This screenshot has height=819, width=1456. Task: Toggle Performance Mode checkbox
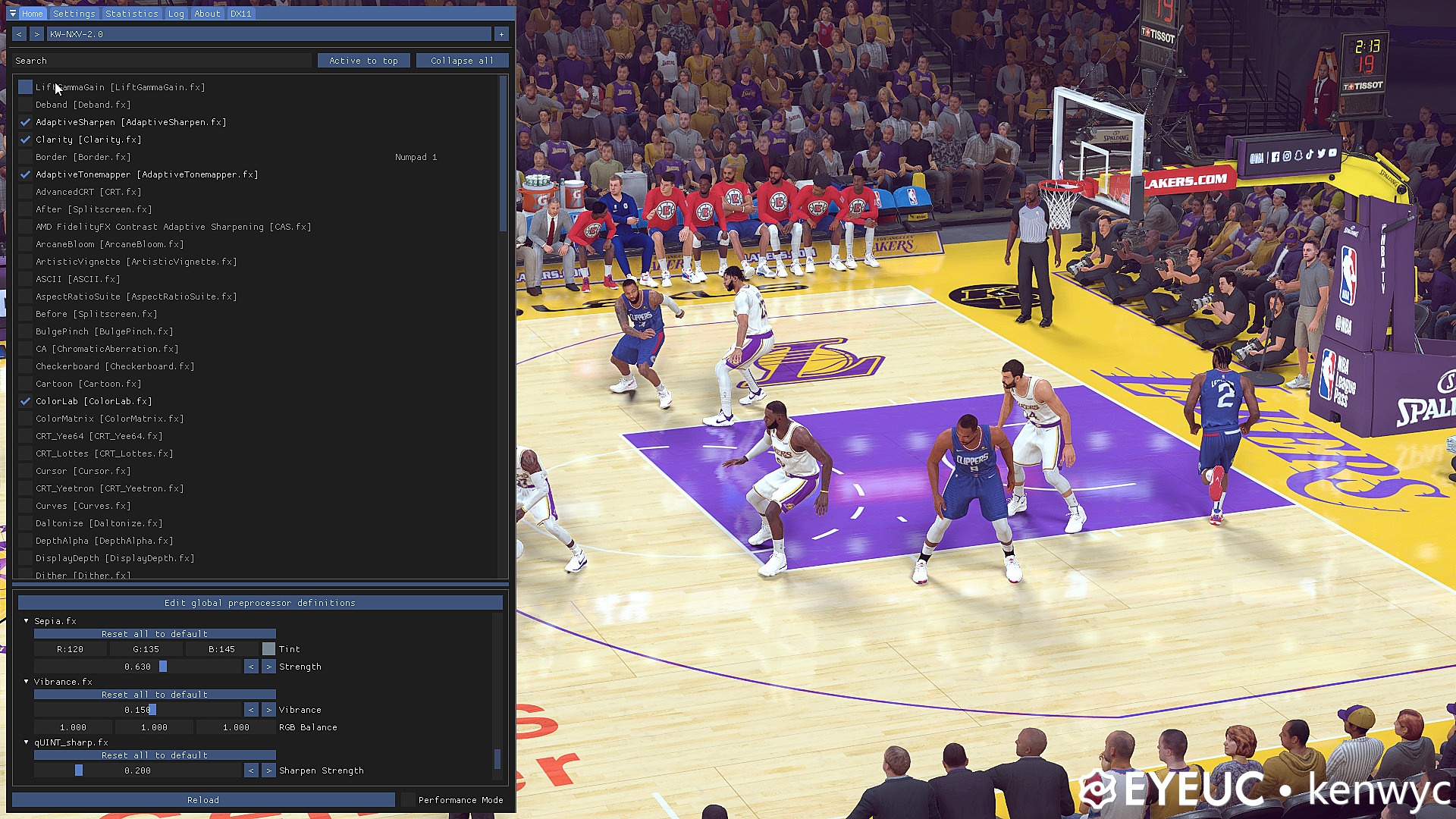(x=408, y=800)
